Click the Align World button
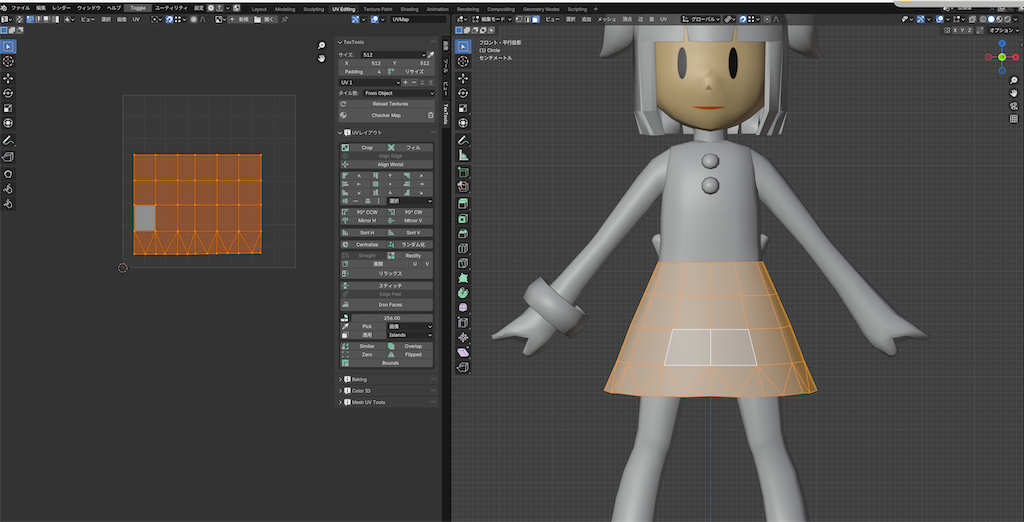 387,165
